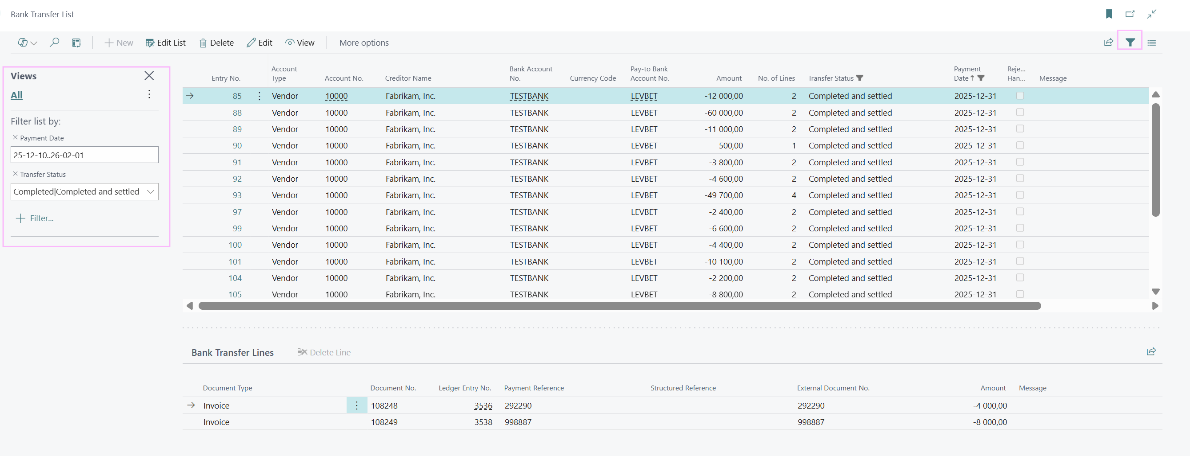The image size is (1190, 456).
Task: Open More options menu
Action: [x=364, y=42]
